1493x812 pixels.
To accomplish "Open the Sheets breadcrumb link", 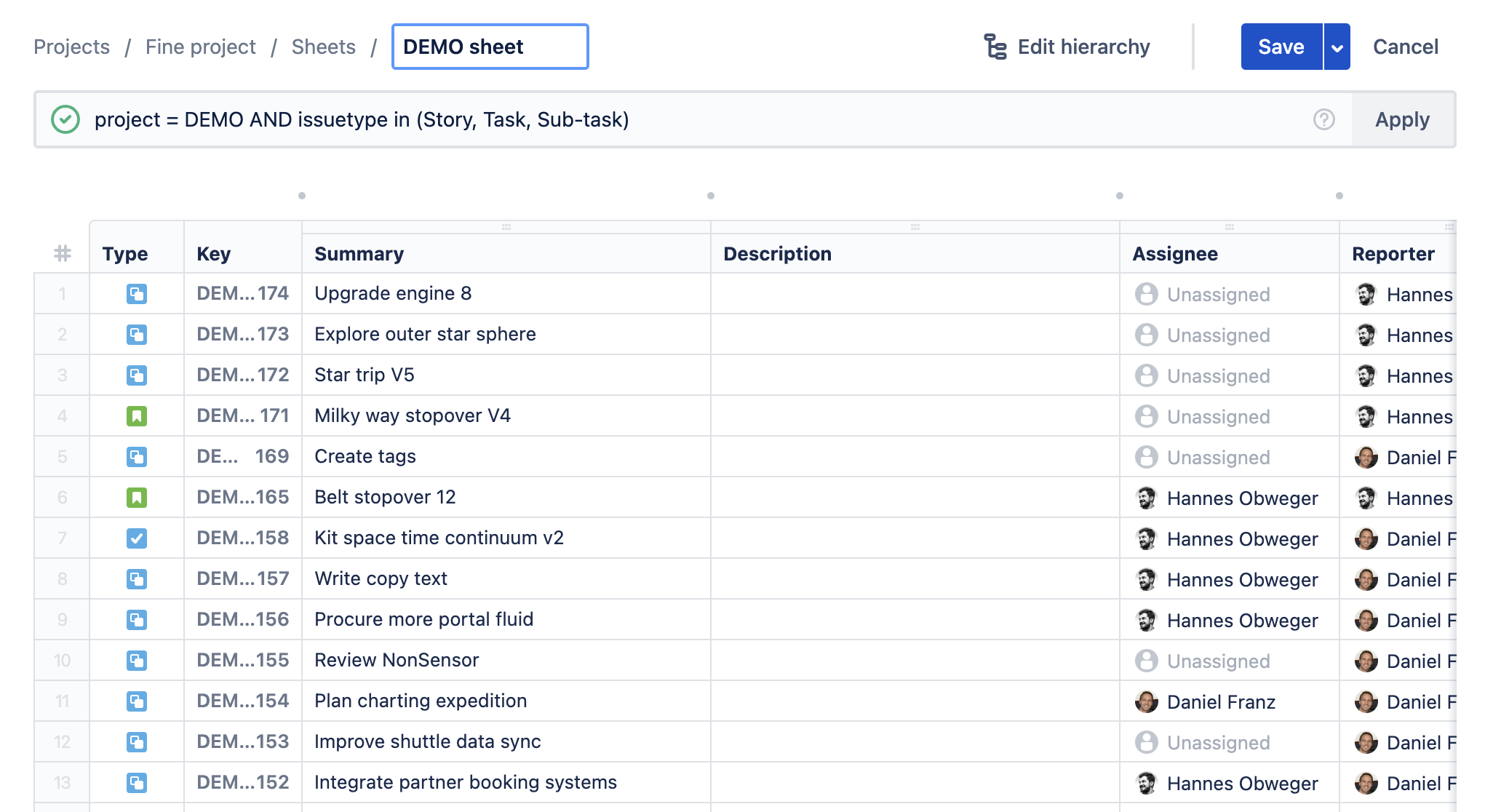I will click(323, 46).
